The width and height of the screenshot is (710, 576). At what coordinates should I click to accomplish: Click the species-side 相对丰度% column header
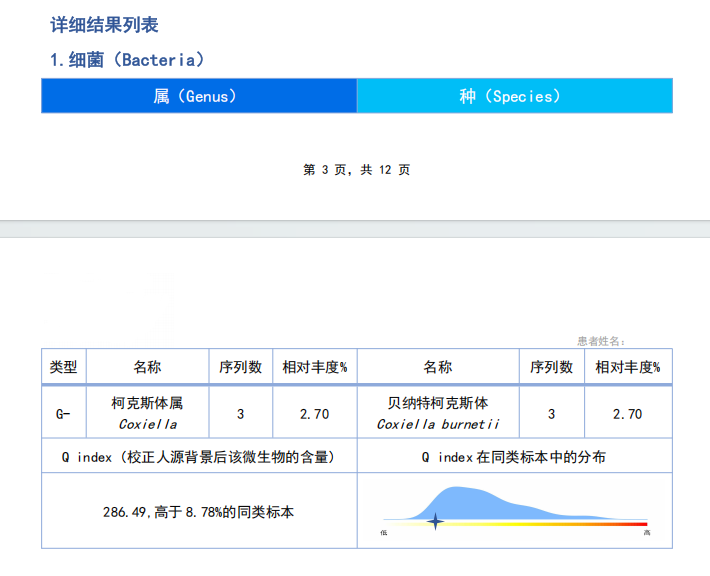(628, 367)
